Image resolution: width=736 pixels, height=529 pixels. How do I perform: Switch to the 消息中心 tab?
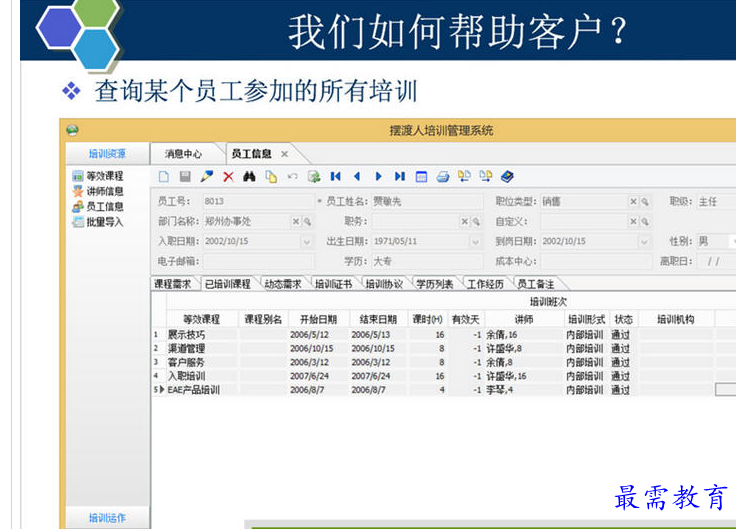[x=184, y=154]
